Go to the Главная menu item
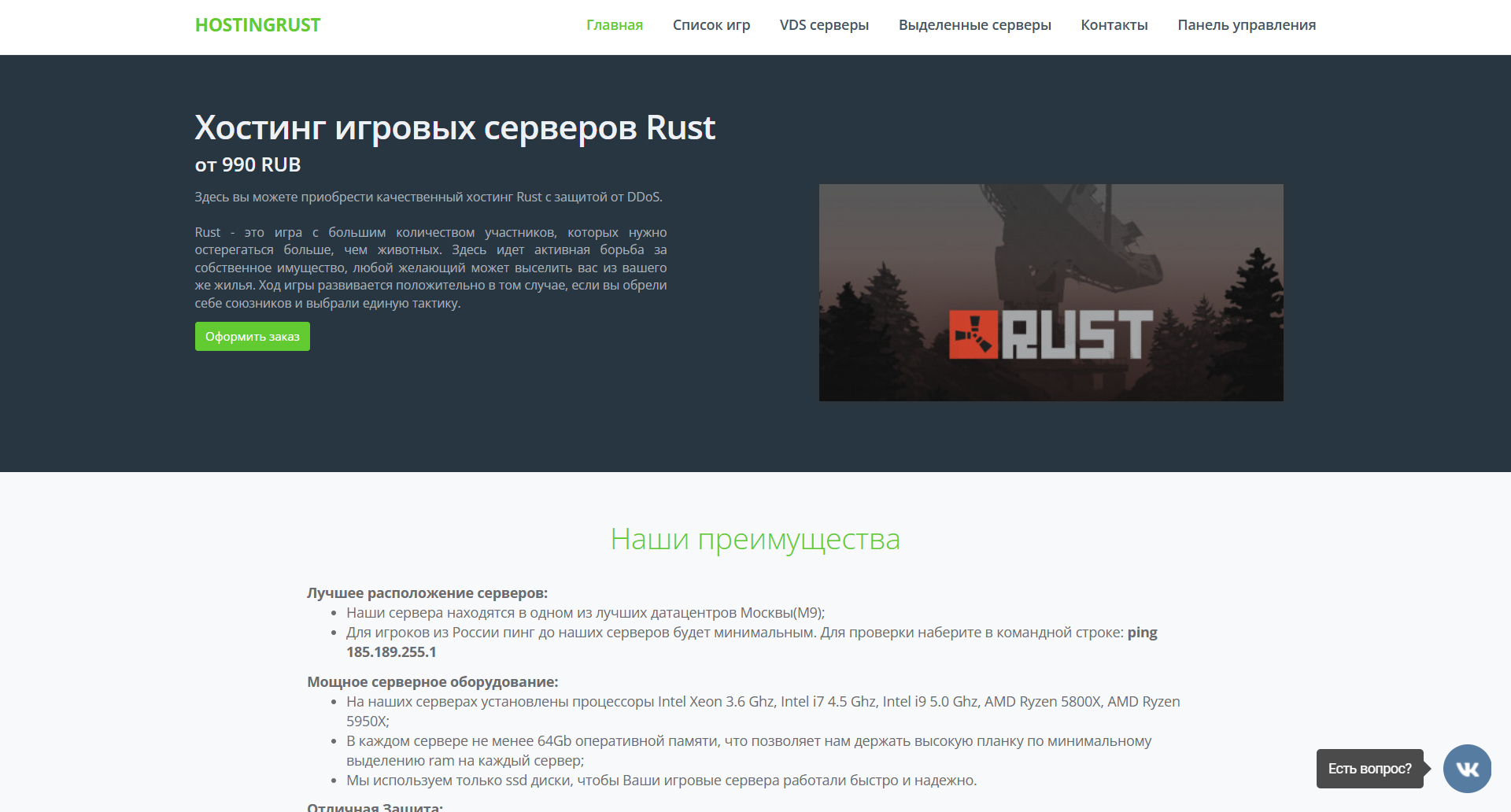 [614, 25]
